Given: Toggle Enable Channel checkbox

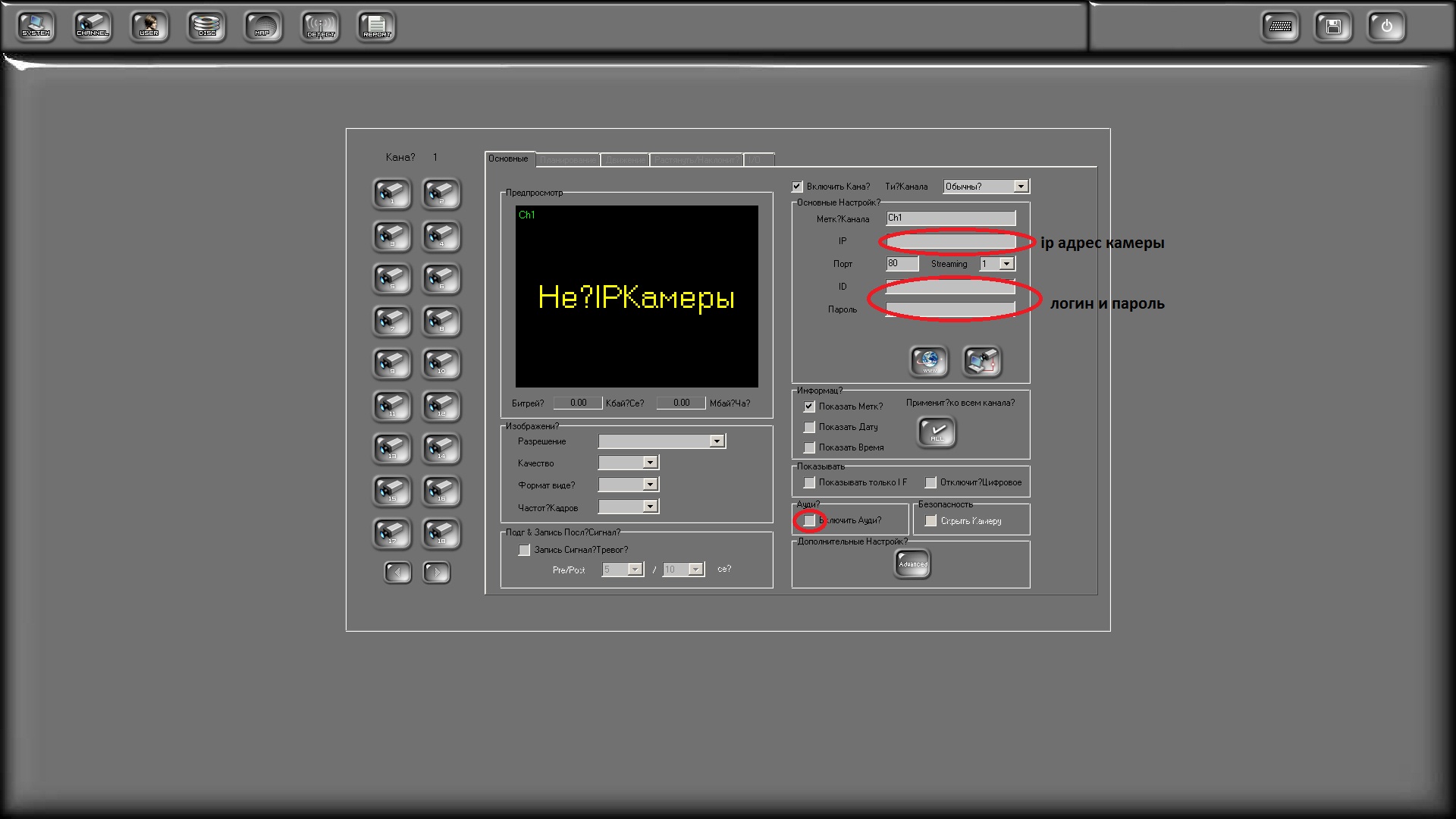Looking at the screenshot, I should point(797,185).
